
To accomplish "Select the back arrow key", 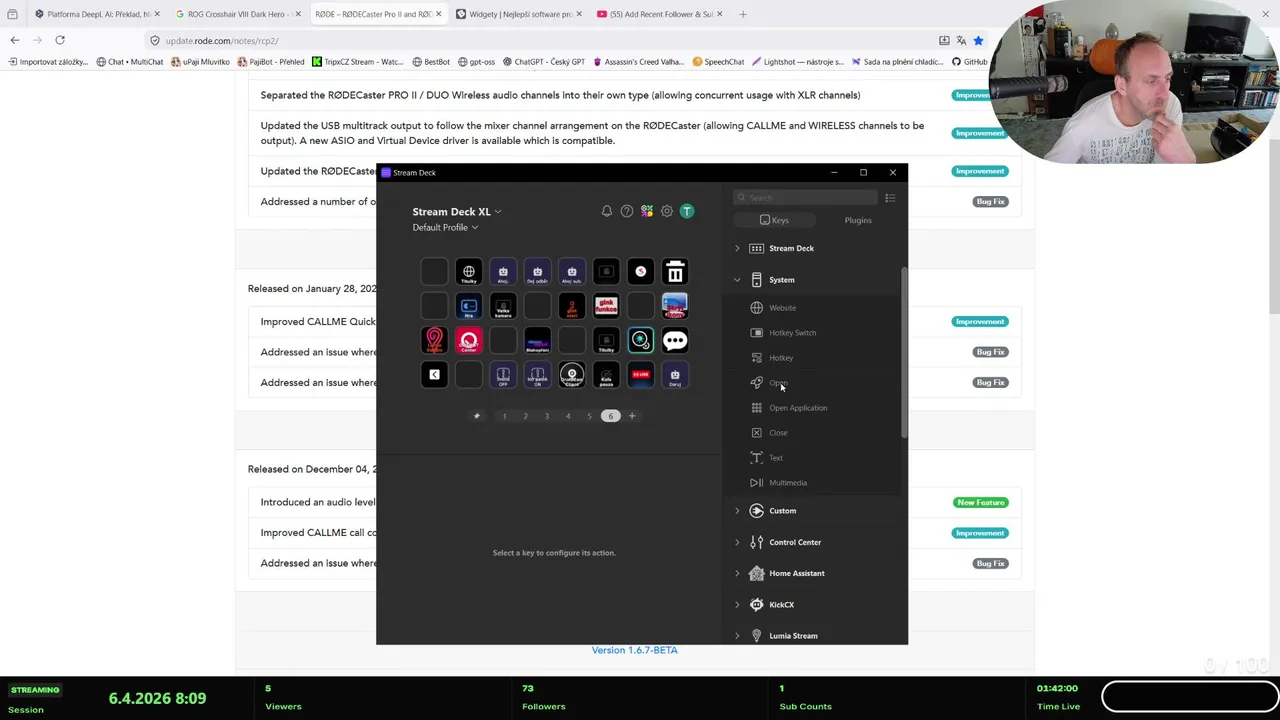I will (434, 375).
